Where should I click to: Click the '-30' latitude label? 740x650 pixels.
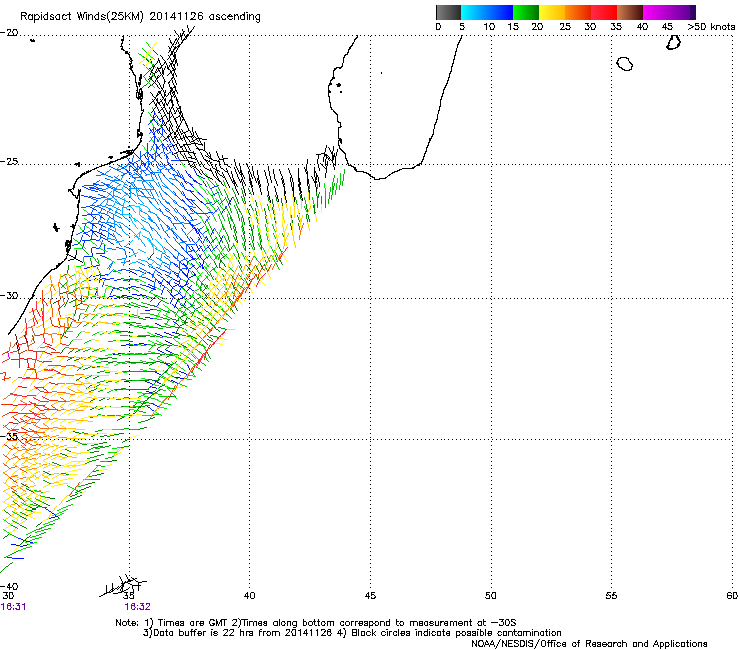tap(9, 296)
